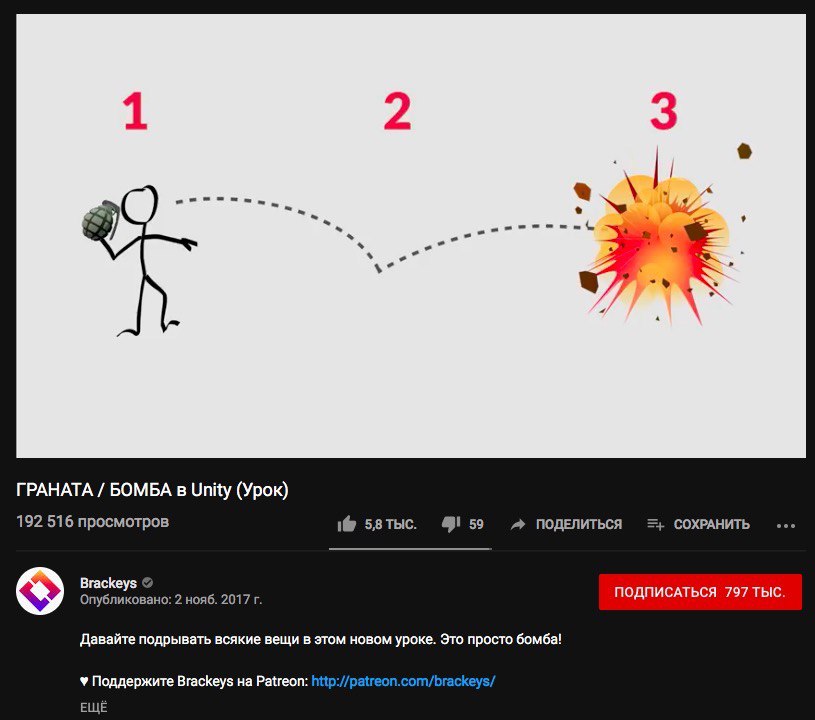Viewport: 815px width, 720px height.
Task: Open the three-dot more actions menu
Action: click(x=785, y=526)
